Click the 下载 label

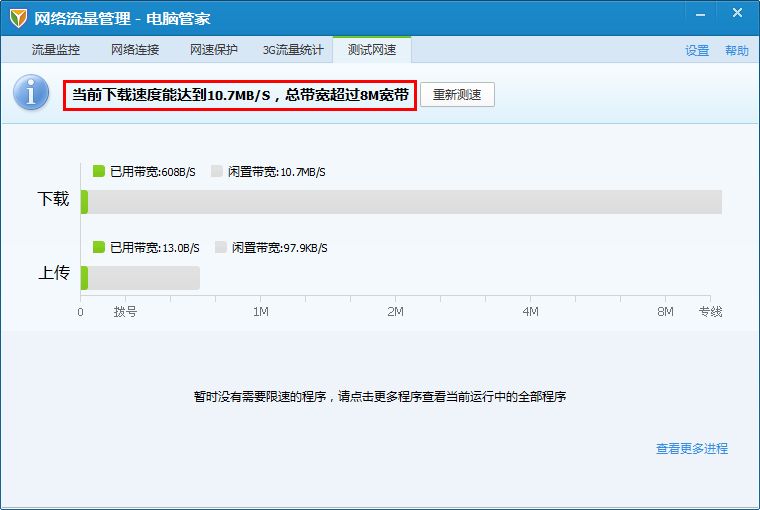(x=53, y=199)
